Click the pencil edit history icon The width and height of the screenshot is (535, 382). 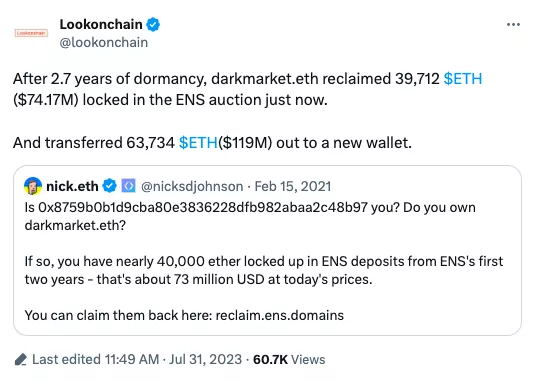click(x=21, y=359)
